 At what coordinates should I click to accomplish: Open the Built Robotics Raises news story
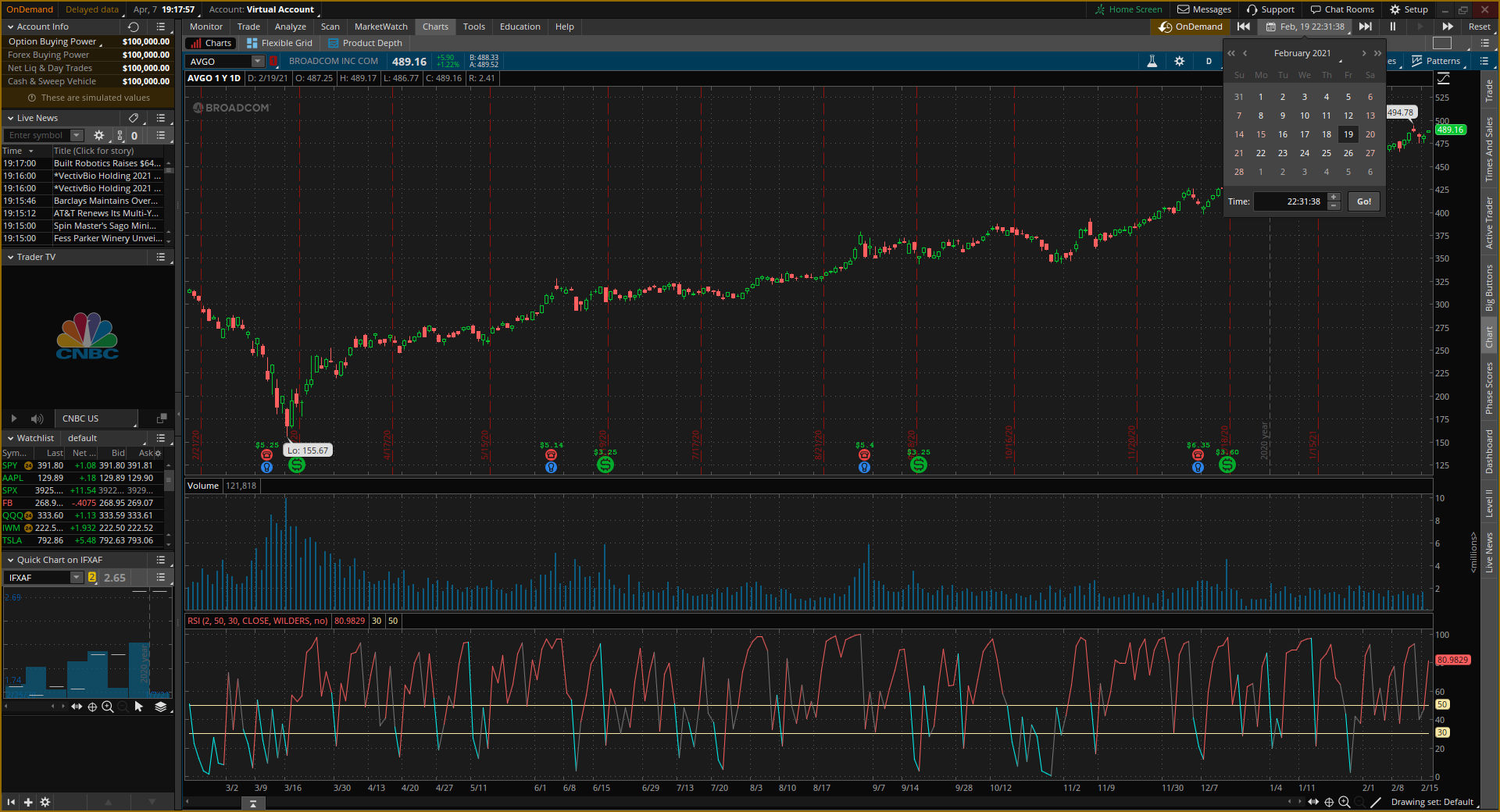point(108,163)
